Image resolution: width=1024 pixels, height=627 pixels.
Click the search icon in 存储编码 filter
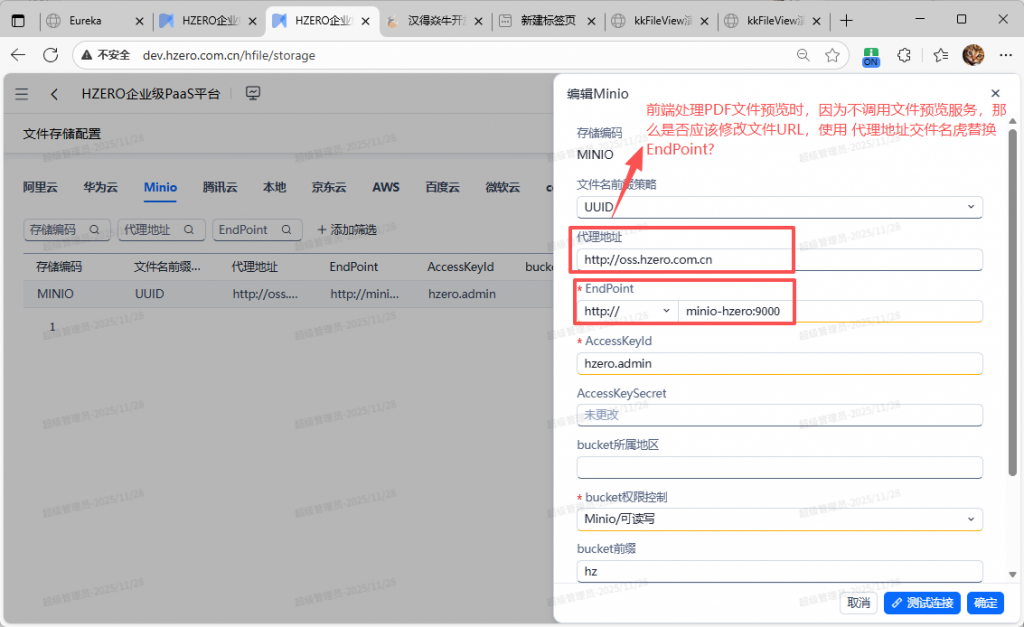[x=95, y=230]
